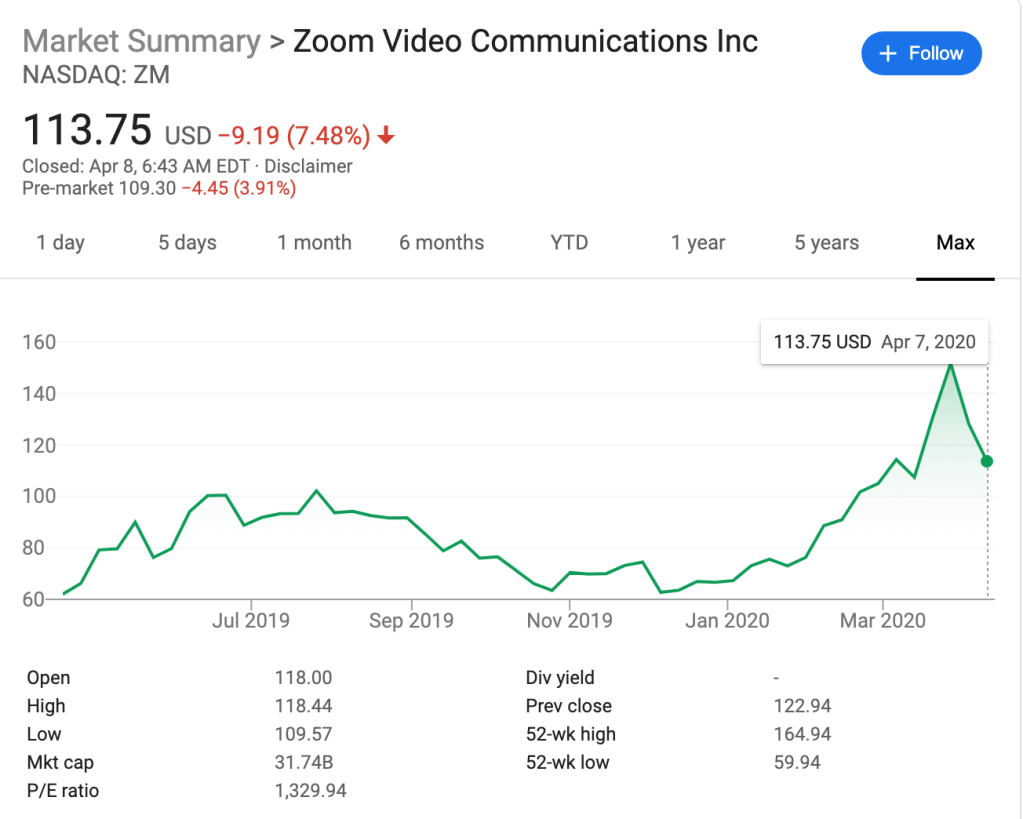The image size is (1023, 819).
Task: Click the Nov 2019 axis label
Action: 569,621
